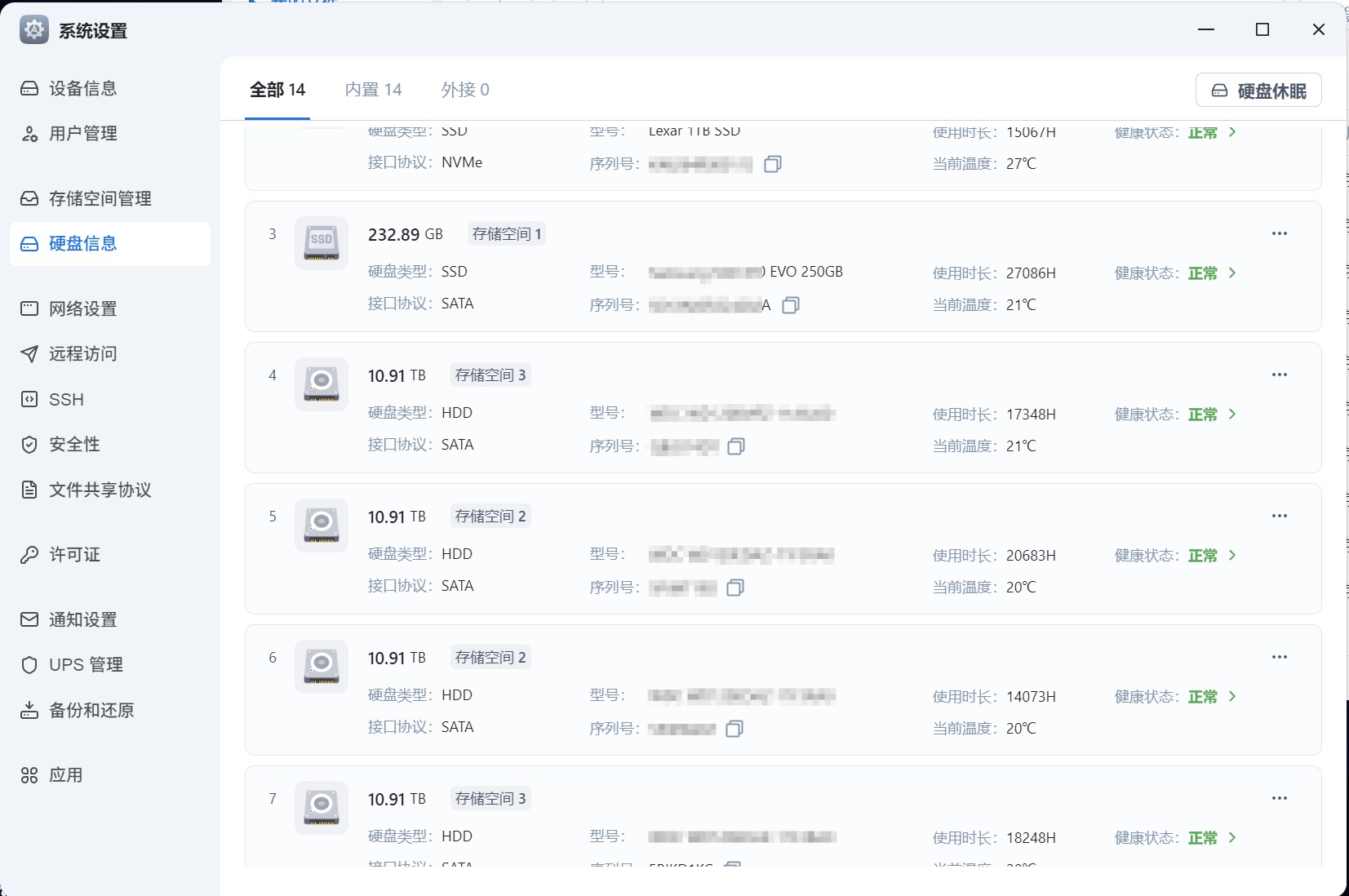This screenshot has height=896, width=1349.
Task: Copy serial number of disk 5
Action: pos(734,588)
